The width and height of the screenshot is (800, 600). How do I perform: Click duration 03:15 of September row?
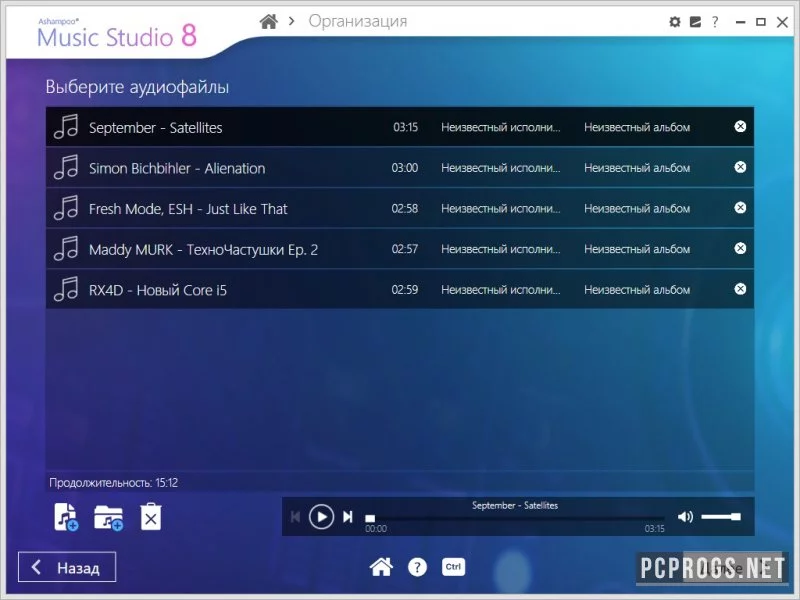(x=406, y=127)
